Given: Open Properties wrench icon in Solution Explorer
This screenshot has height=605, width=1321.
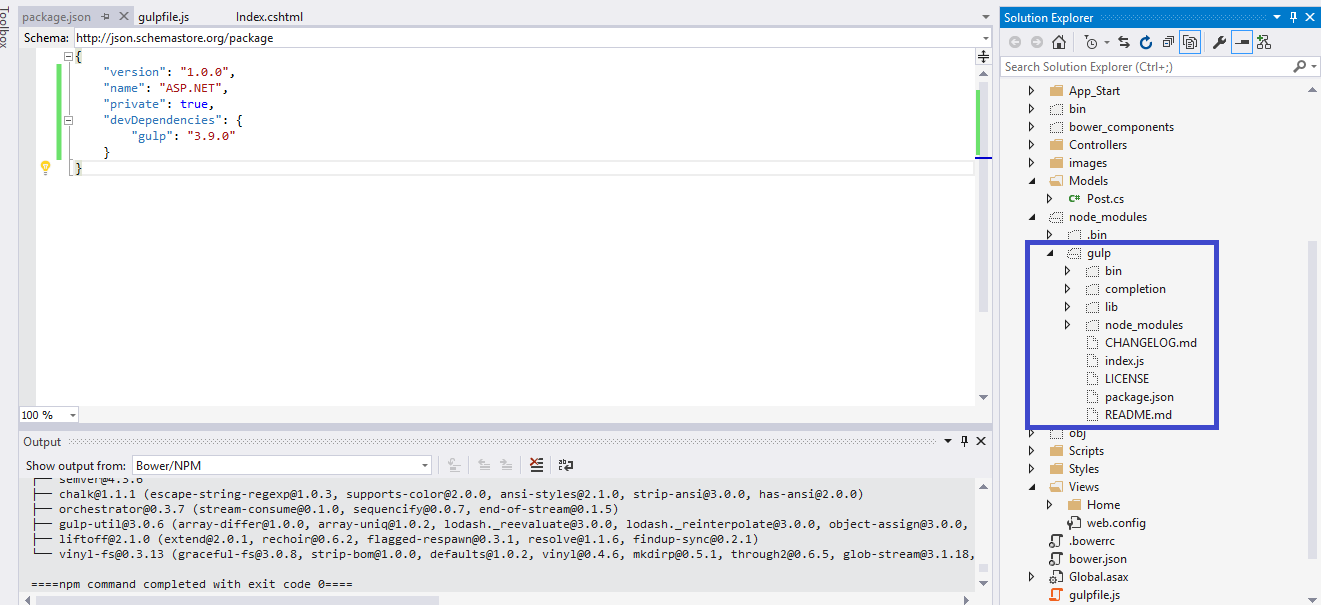Looking at the screenshot, I should (1219, 42).
